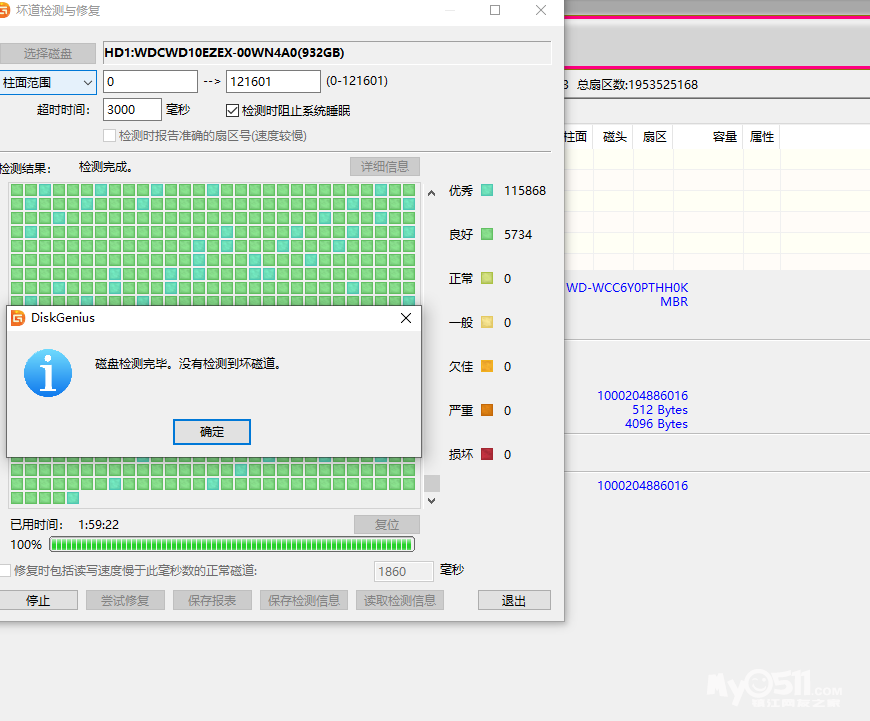
Task: Click the 容量 column header
Action: [724, 137]
